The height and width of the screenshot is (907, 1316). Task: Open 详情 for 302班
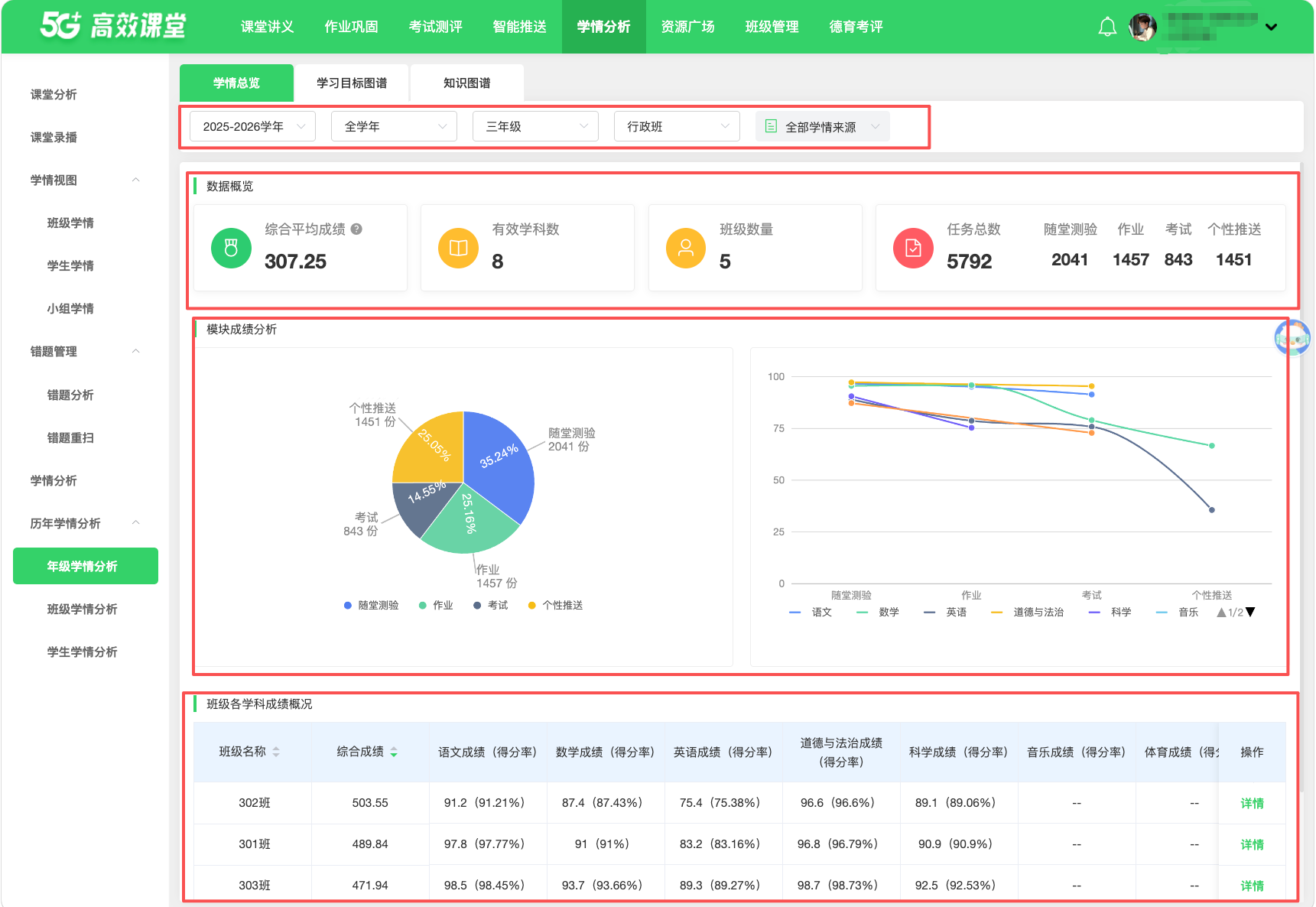coord(1252,803)
